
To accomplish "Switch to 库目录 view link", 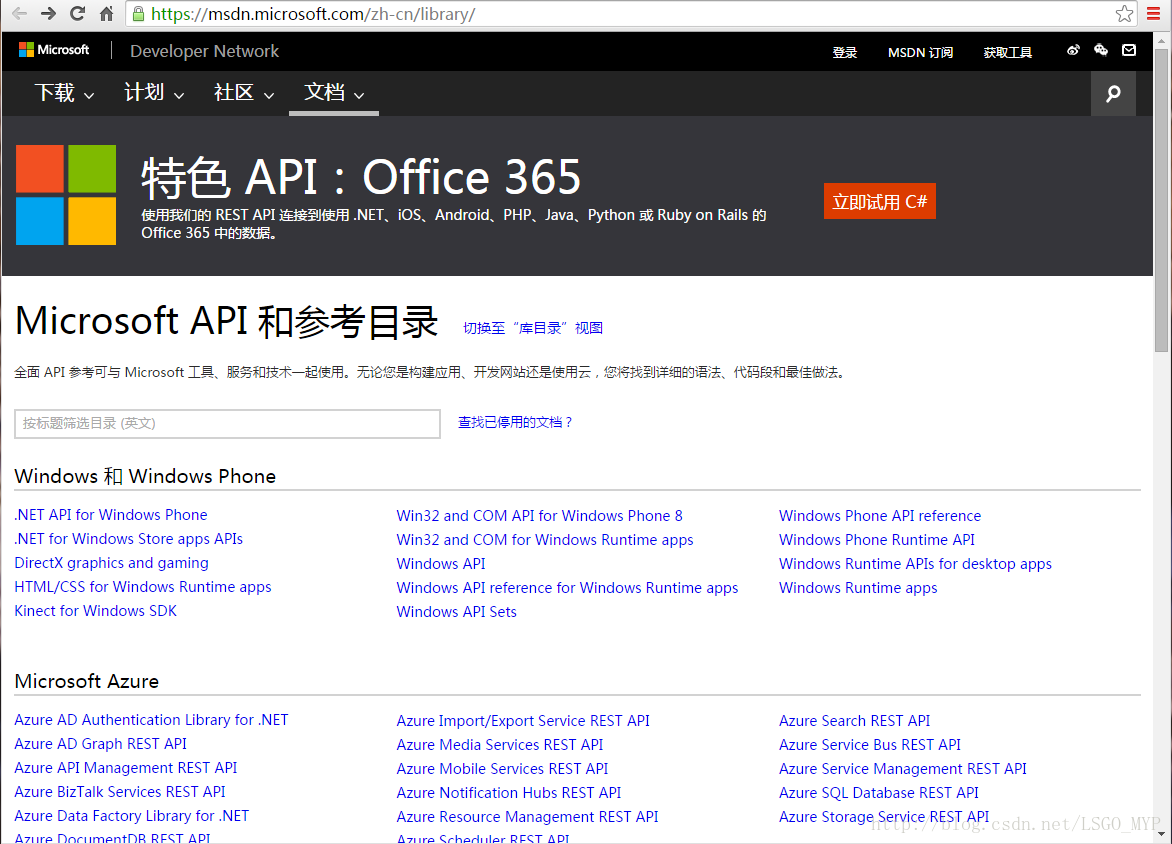I will point(533,327).
